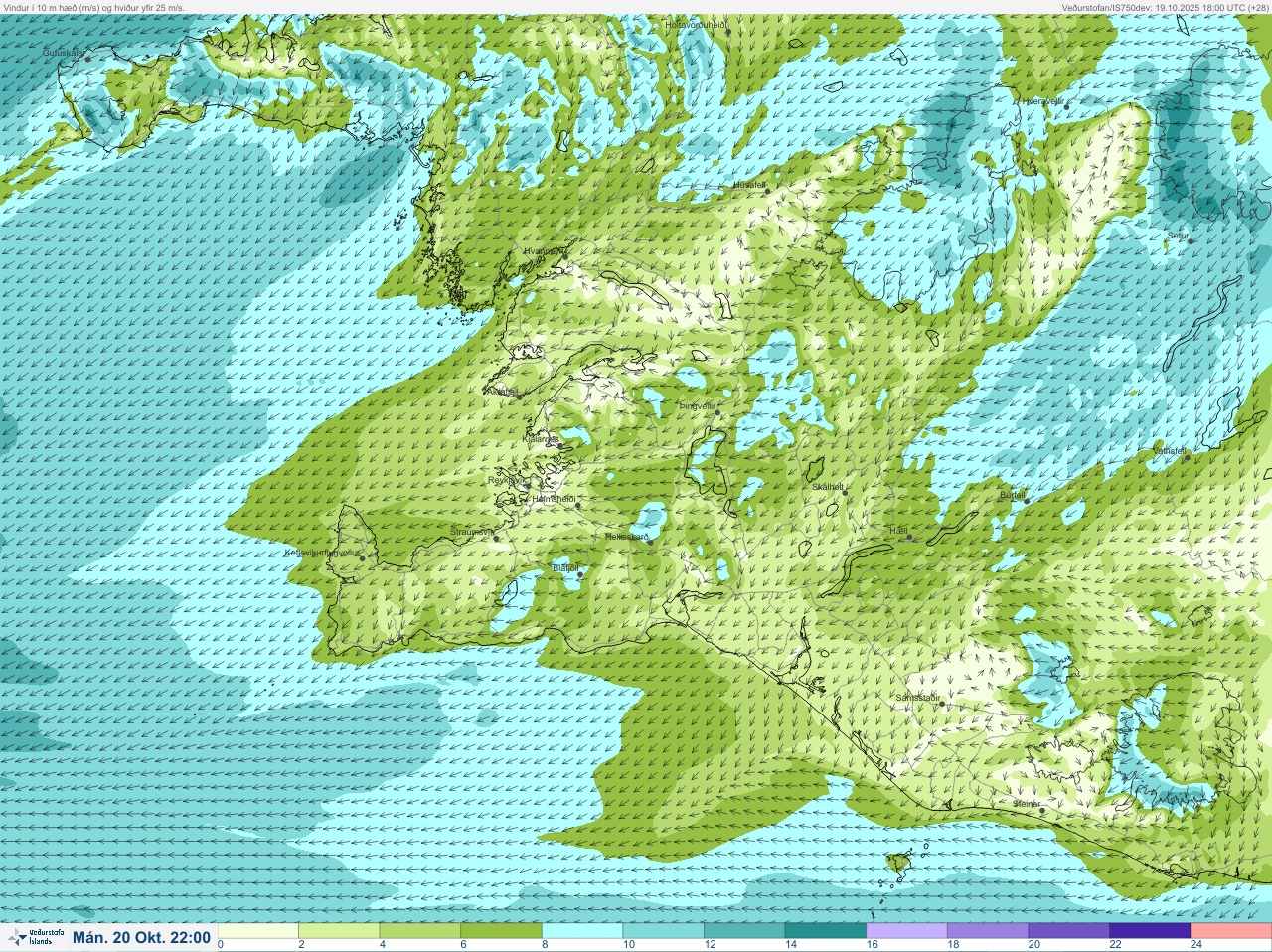
Task: Pick the 18–20 m/s purple legend swatch
Action: pyautogui.click(x=988, y=931)
